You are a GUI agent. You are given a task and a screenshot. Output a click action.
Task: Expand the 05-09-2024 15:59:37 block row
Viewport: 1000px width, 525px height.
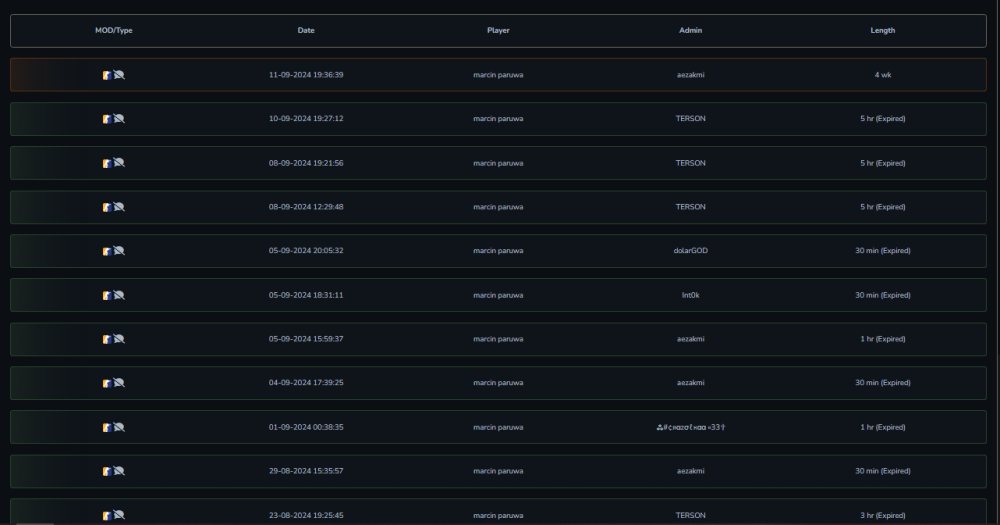[498, 339]
